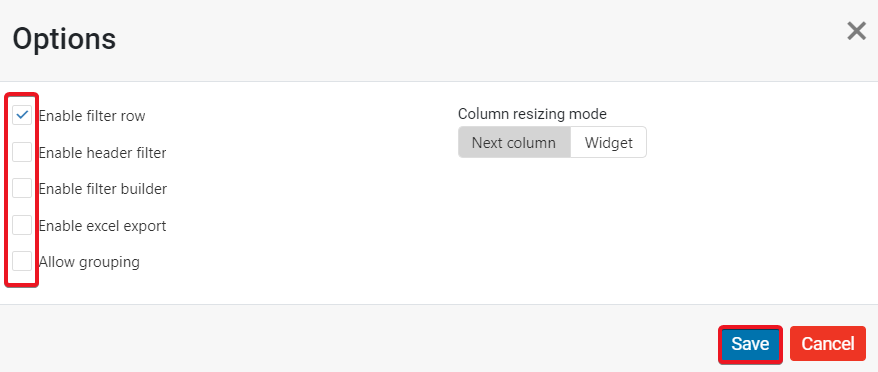The width and height of the screenshot is (878, 372).
Task: Turn on the Enable excel export checkbox
Action: point(22,225)
